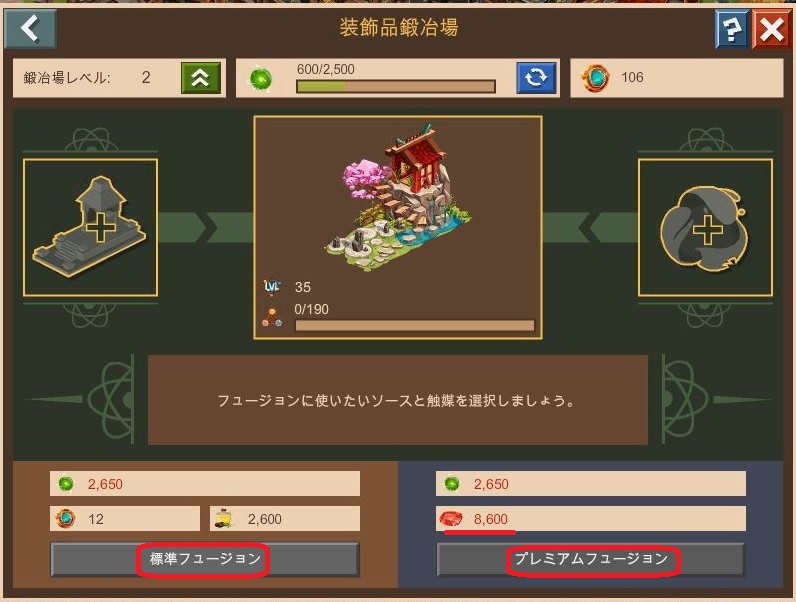Click the potion bottle cost 2,600 field
796x602 pixels.
coord(285,519)
